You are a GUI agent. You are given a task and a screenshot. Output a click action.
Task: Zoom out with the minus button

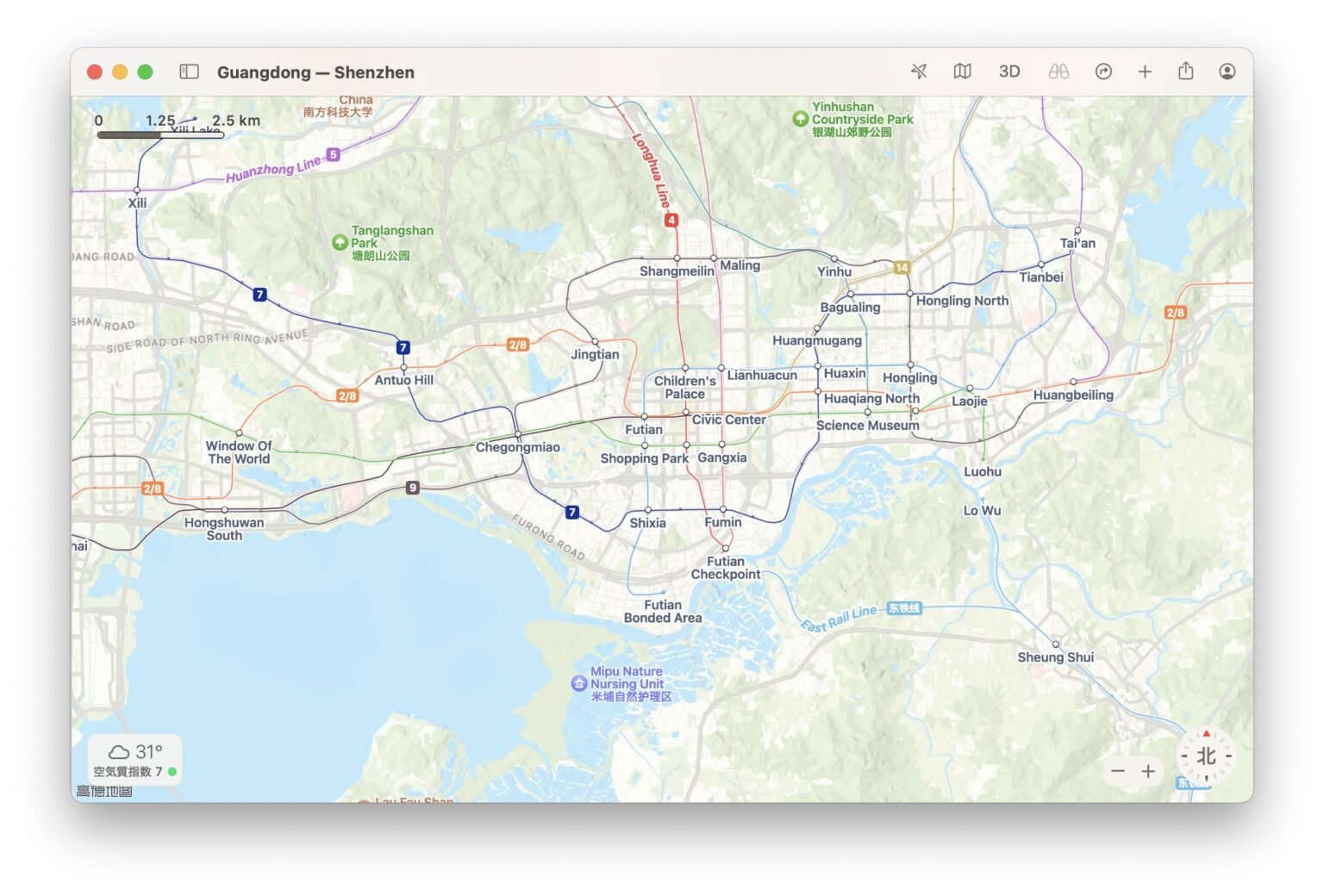coord(1119,771)
